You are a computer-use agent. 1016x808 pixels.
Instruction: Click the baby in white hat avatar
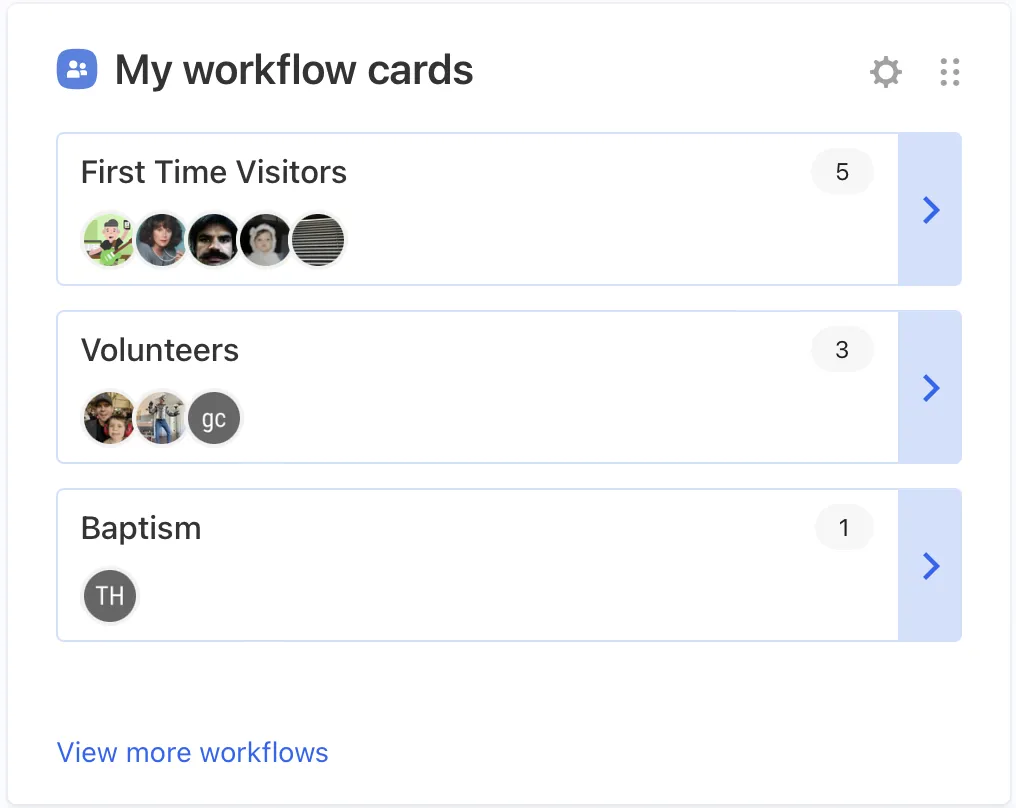pos(266,240)
